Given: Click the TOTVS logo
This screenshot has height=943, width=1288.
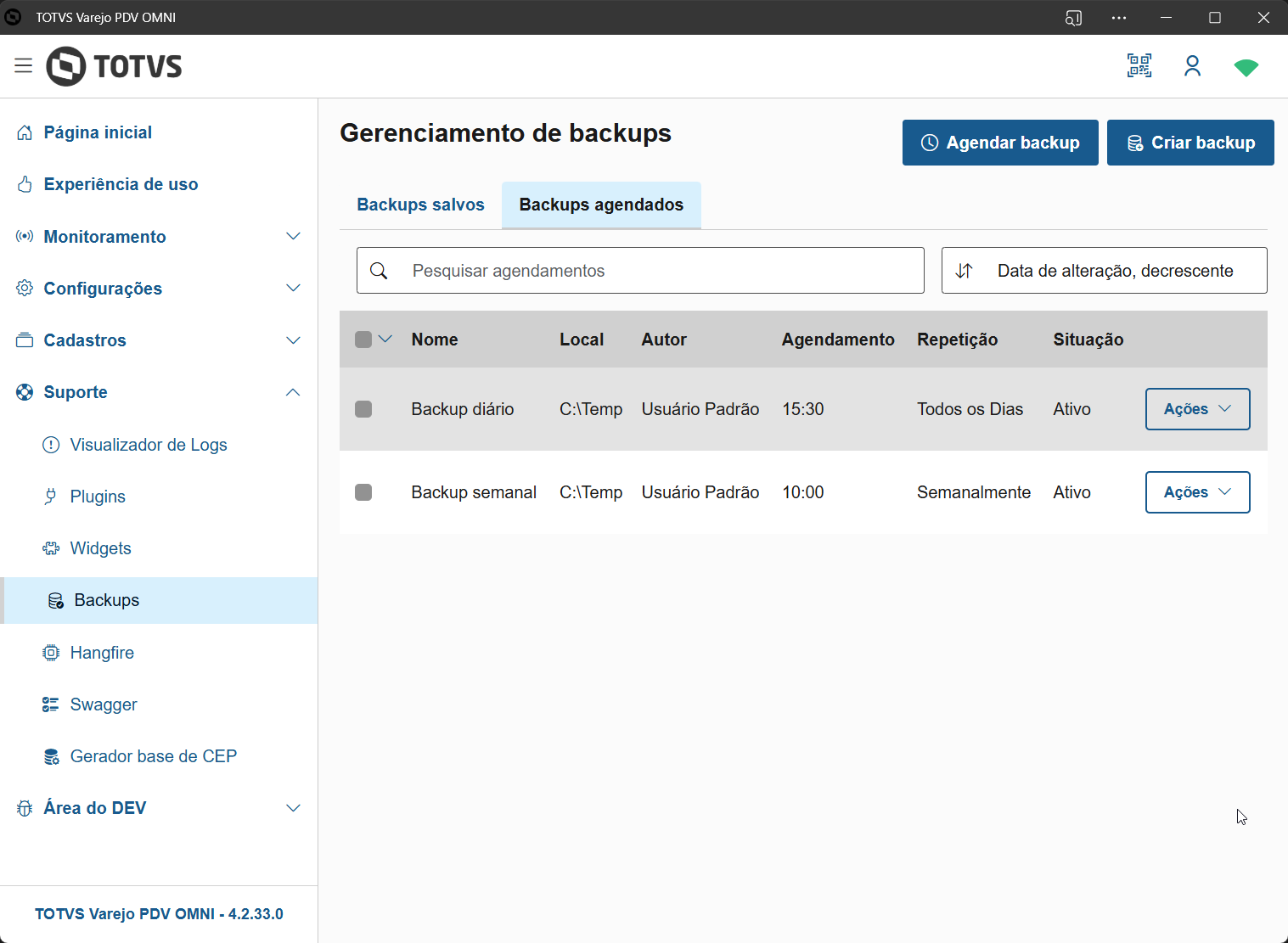Looking at the screenshot, I should pos(114,66).
